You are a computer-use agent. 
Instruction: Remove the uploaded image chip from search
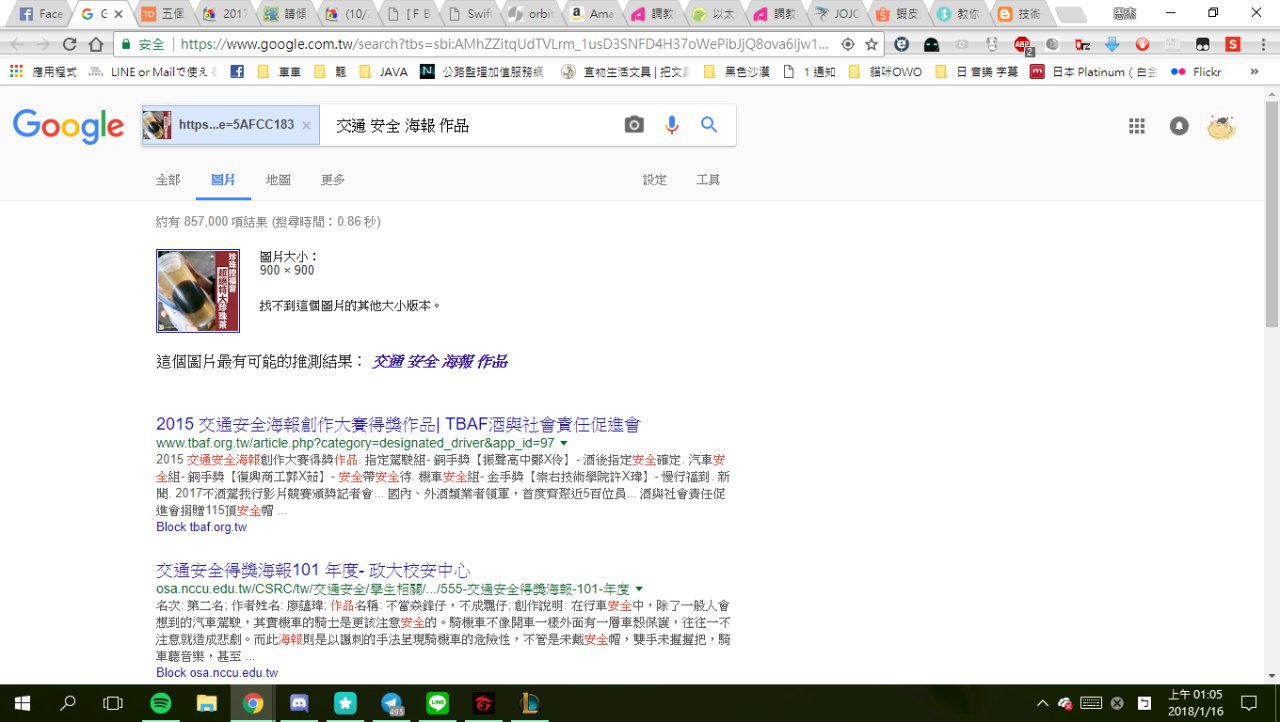click(x=306, y=126)
